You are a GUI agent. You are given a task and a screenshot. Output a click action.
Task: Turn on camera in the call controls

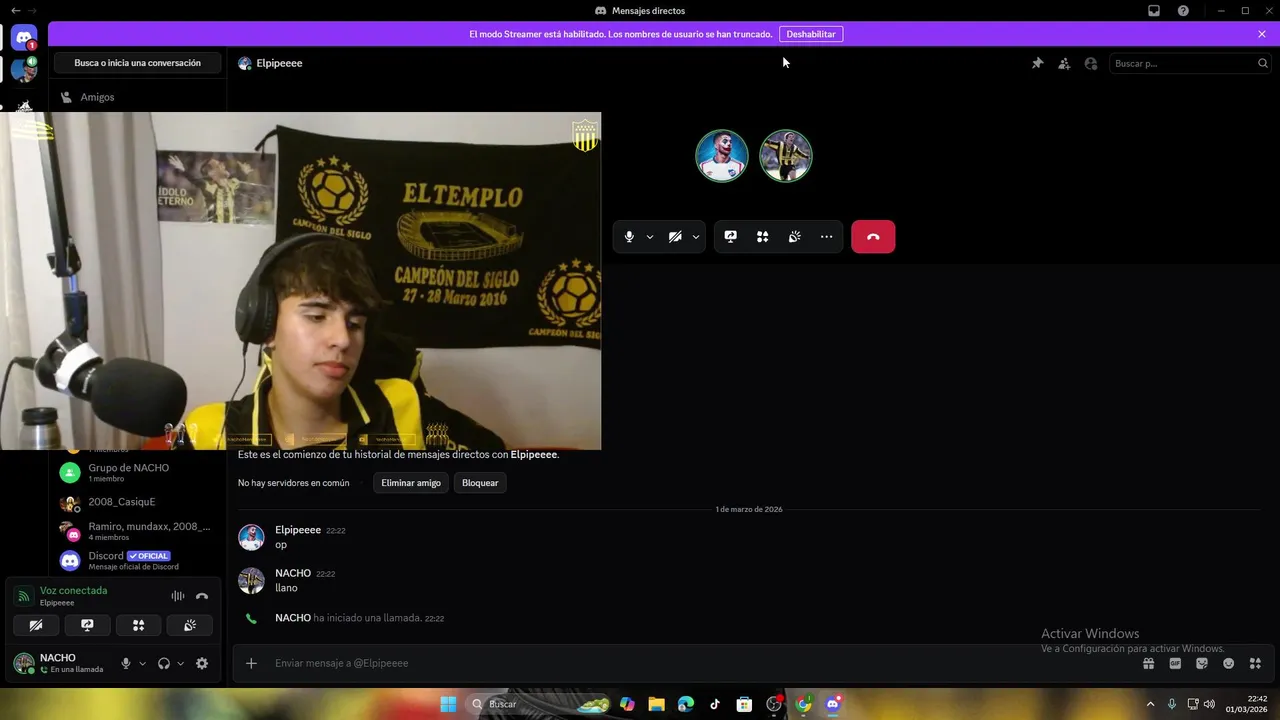click(x=675, y=237)
